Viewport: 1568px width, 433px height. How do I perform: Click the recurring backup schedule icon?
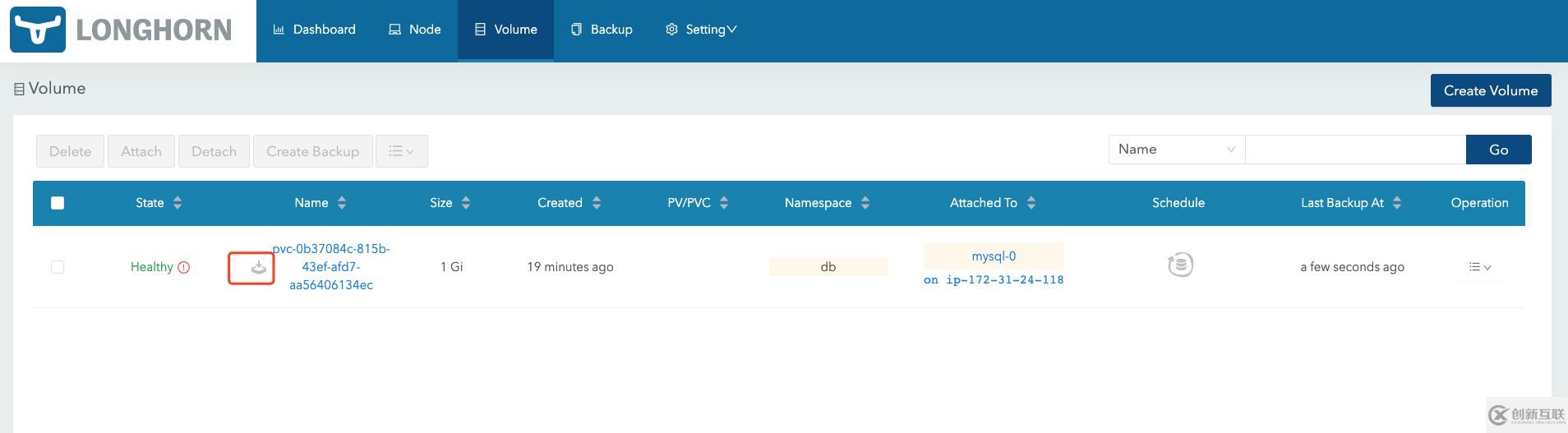(x=1180, y=265)
